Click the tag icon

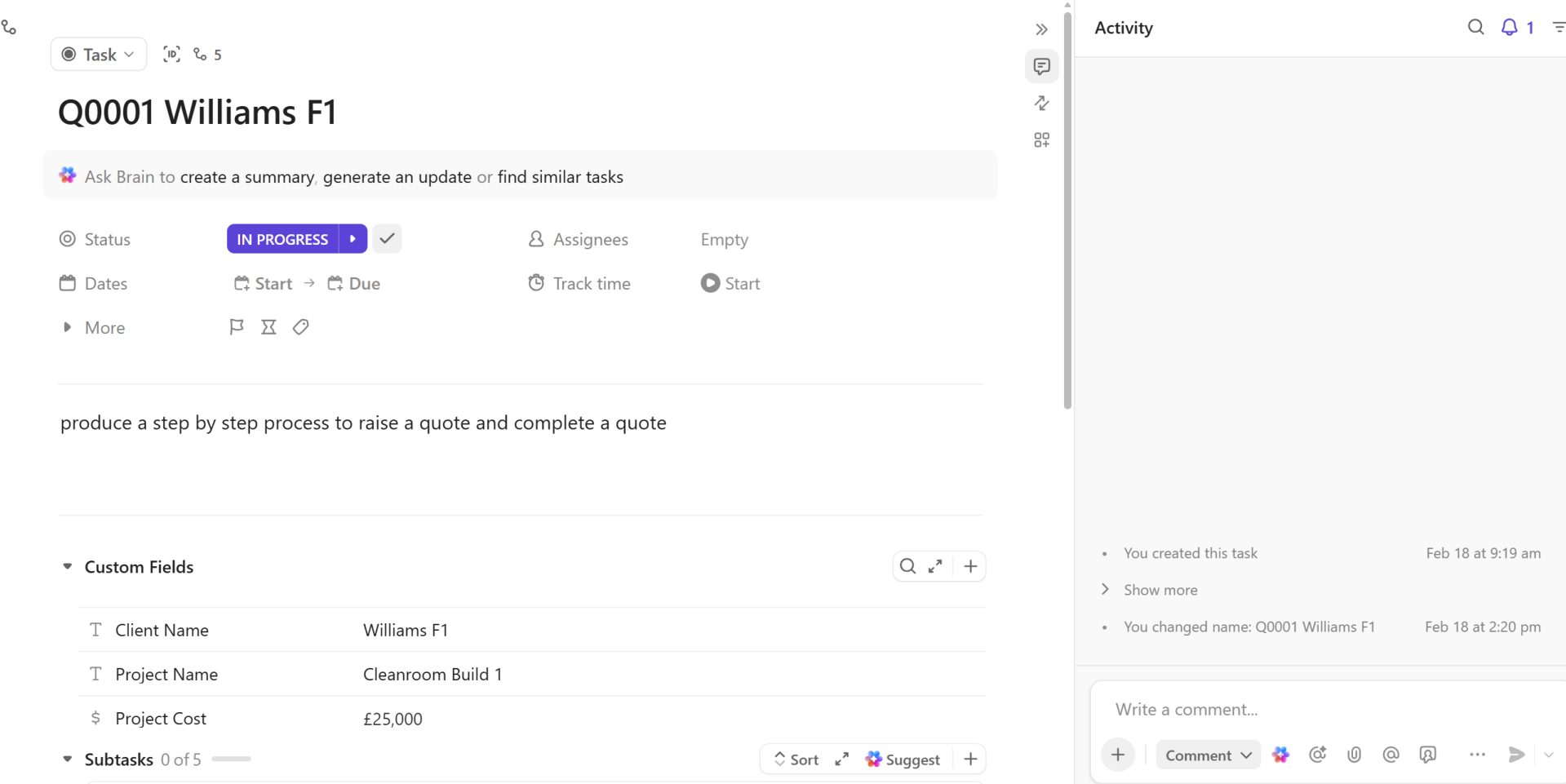pyautogui.click(x=301, y=327)
